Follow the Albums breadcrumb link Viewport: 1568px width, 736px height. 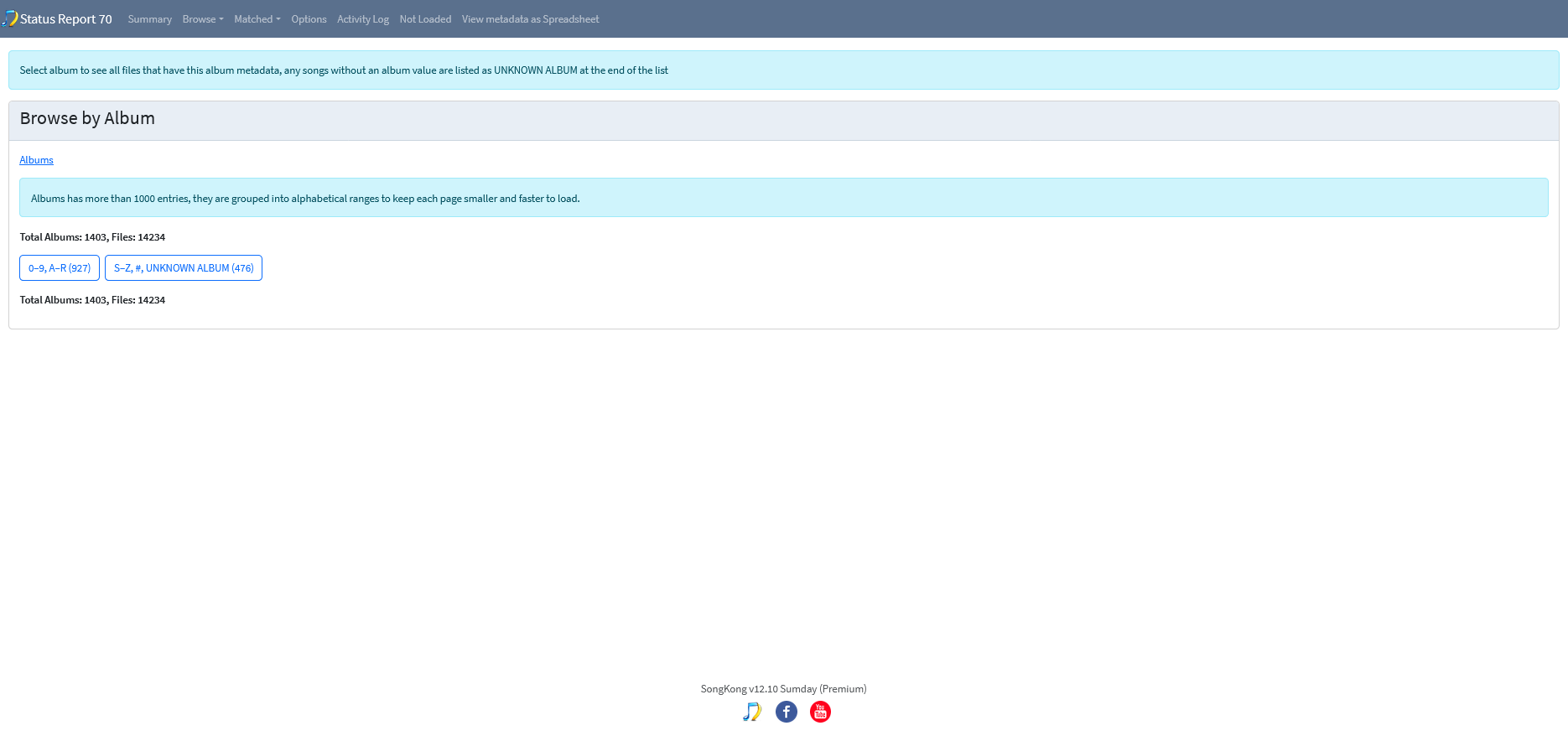[x=36, y=160]
